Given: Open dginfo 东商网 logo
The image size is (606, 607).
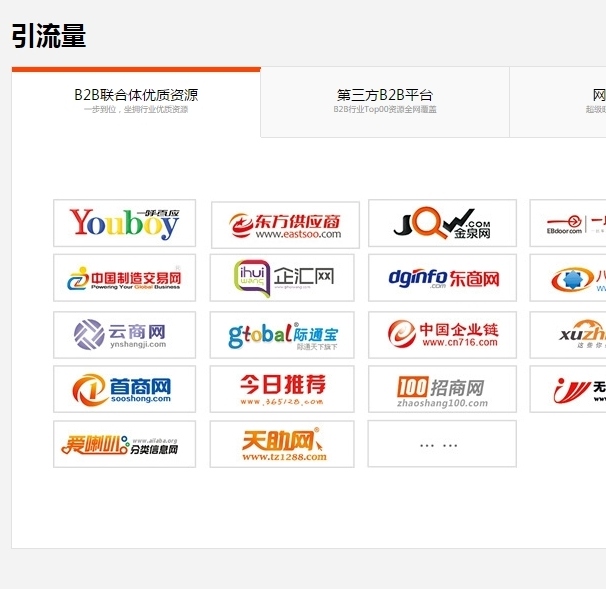Looking at the screenshot, I should (442, 278).
